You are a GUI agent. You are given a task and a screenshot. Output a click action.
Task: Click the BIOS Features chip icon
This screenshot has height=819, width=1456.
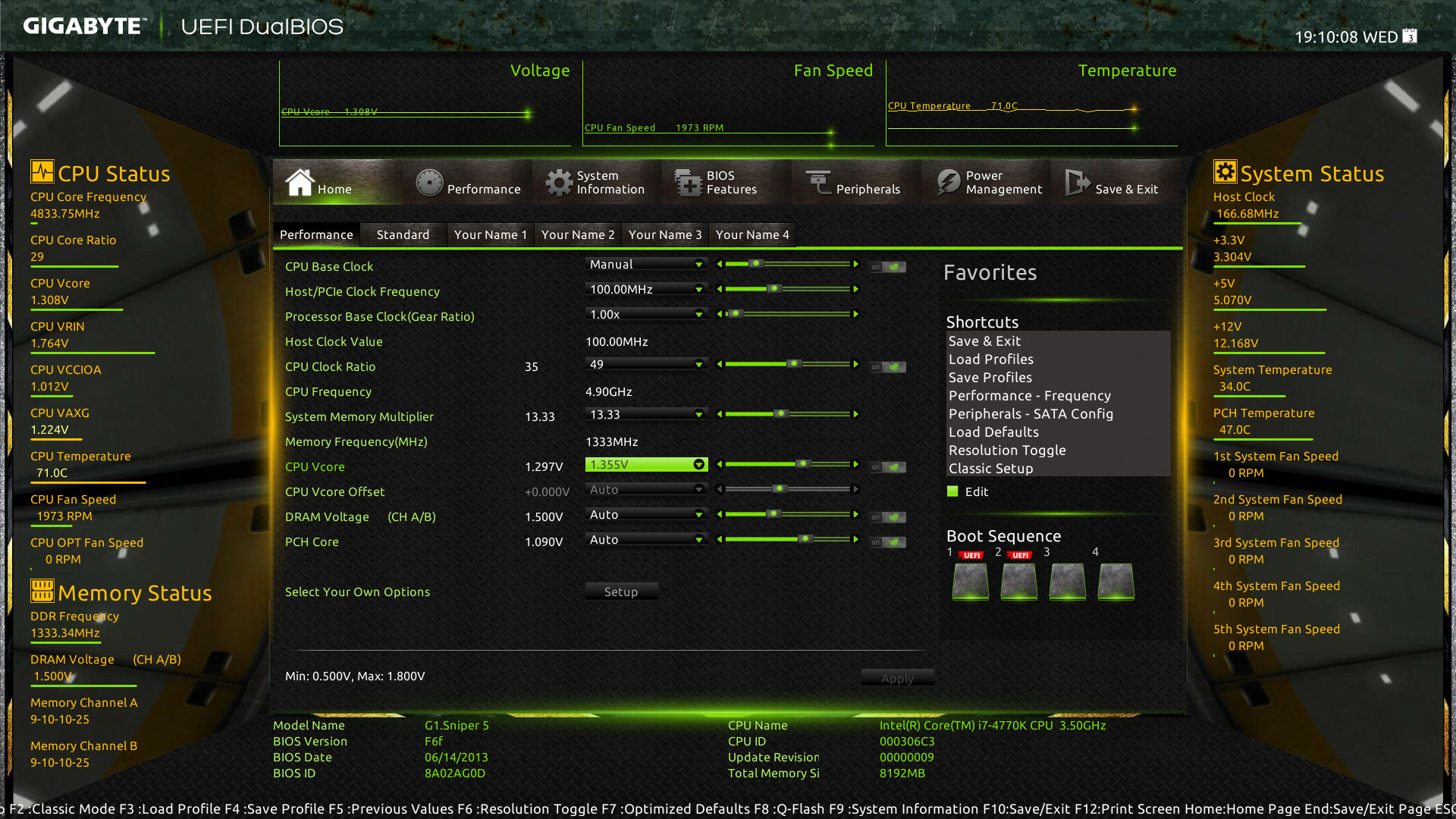(689, 183)
